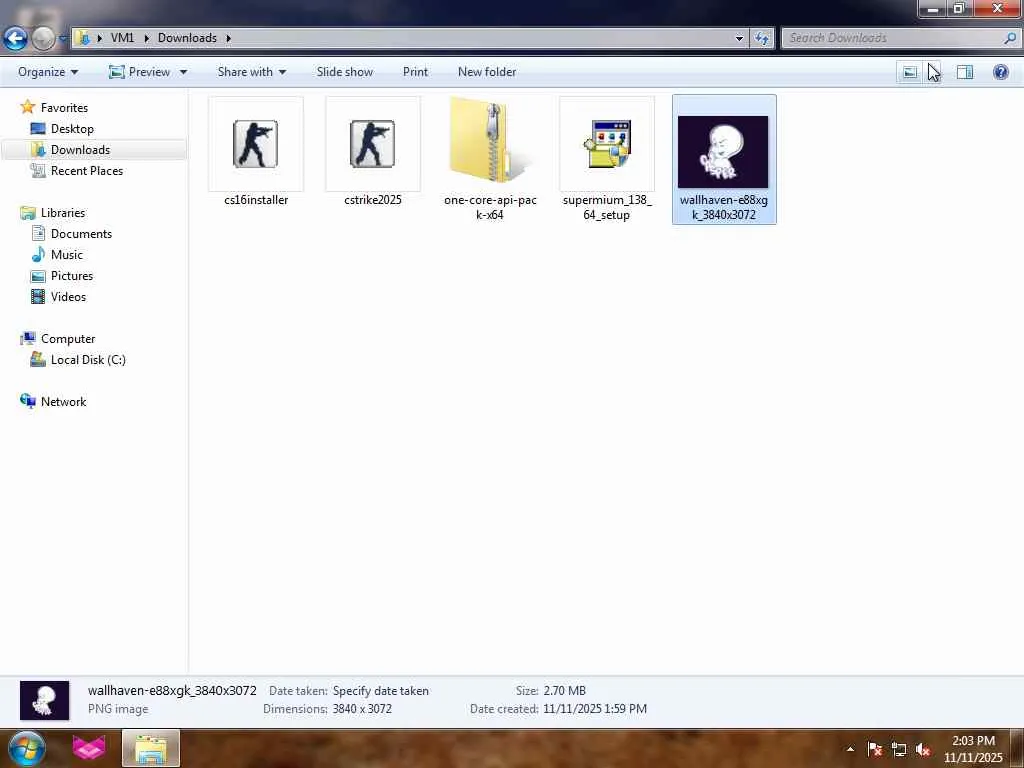
Task: Open the Action Center flag icon
Action: point(874,749)
